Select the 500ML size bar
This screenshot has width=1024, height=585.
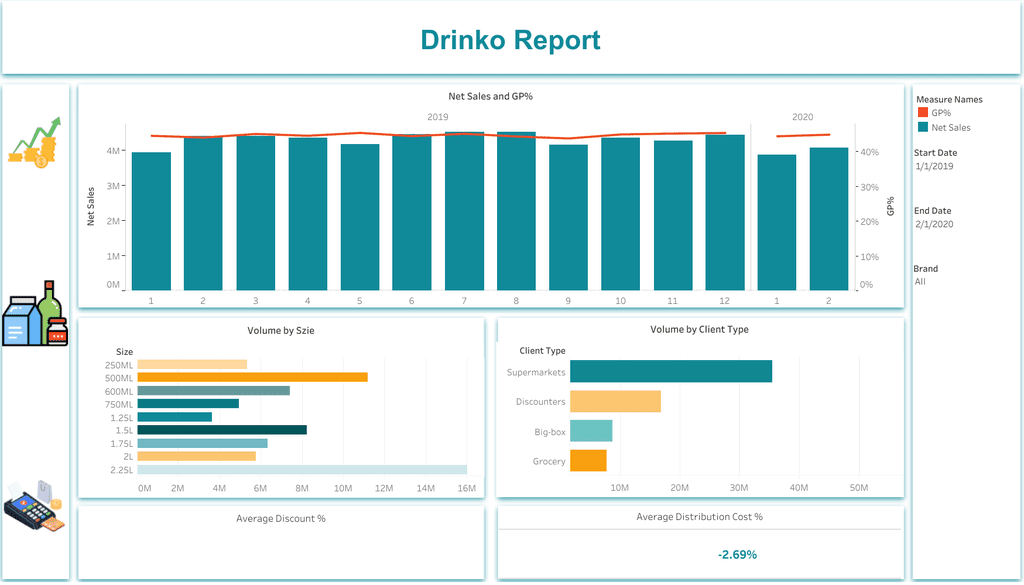point(252,377)
